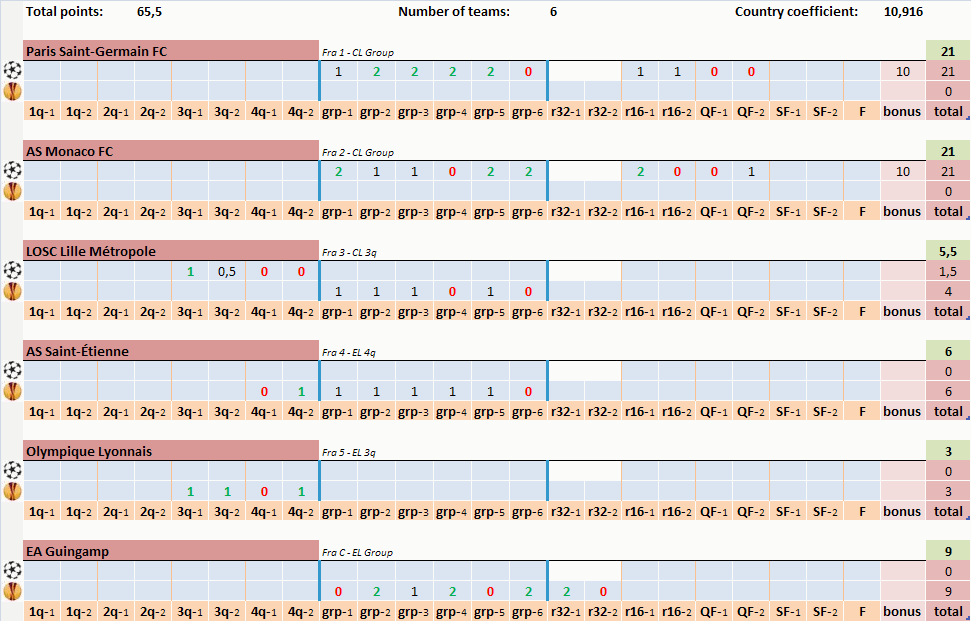
Task: Click the 'Fra C - EL Group' label for Guingamp
Action: pos(358,552)
